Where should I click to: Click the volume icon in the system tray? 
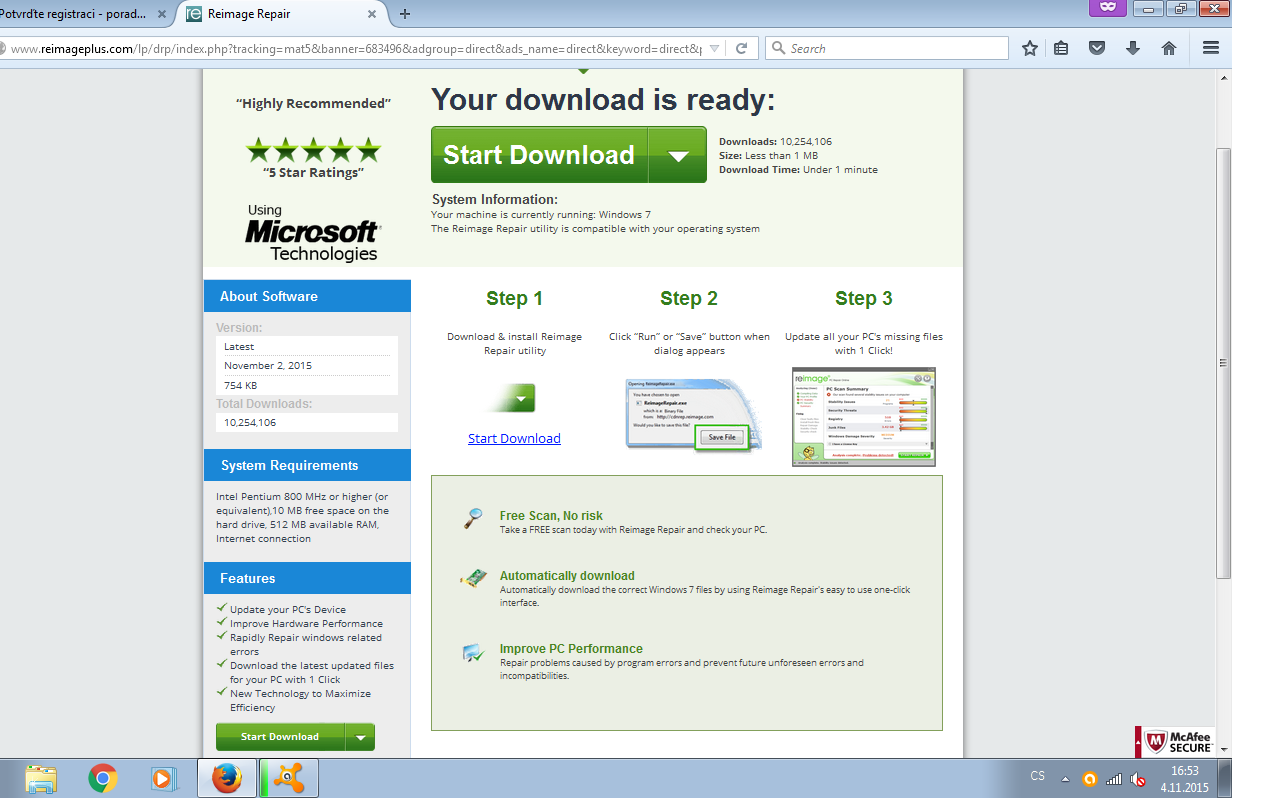1138,779
